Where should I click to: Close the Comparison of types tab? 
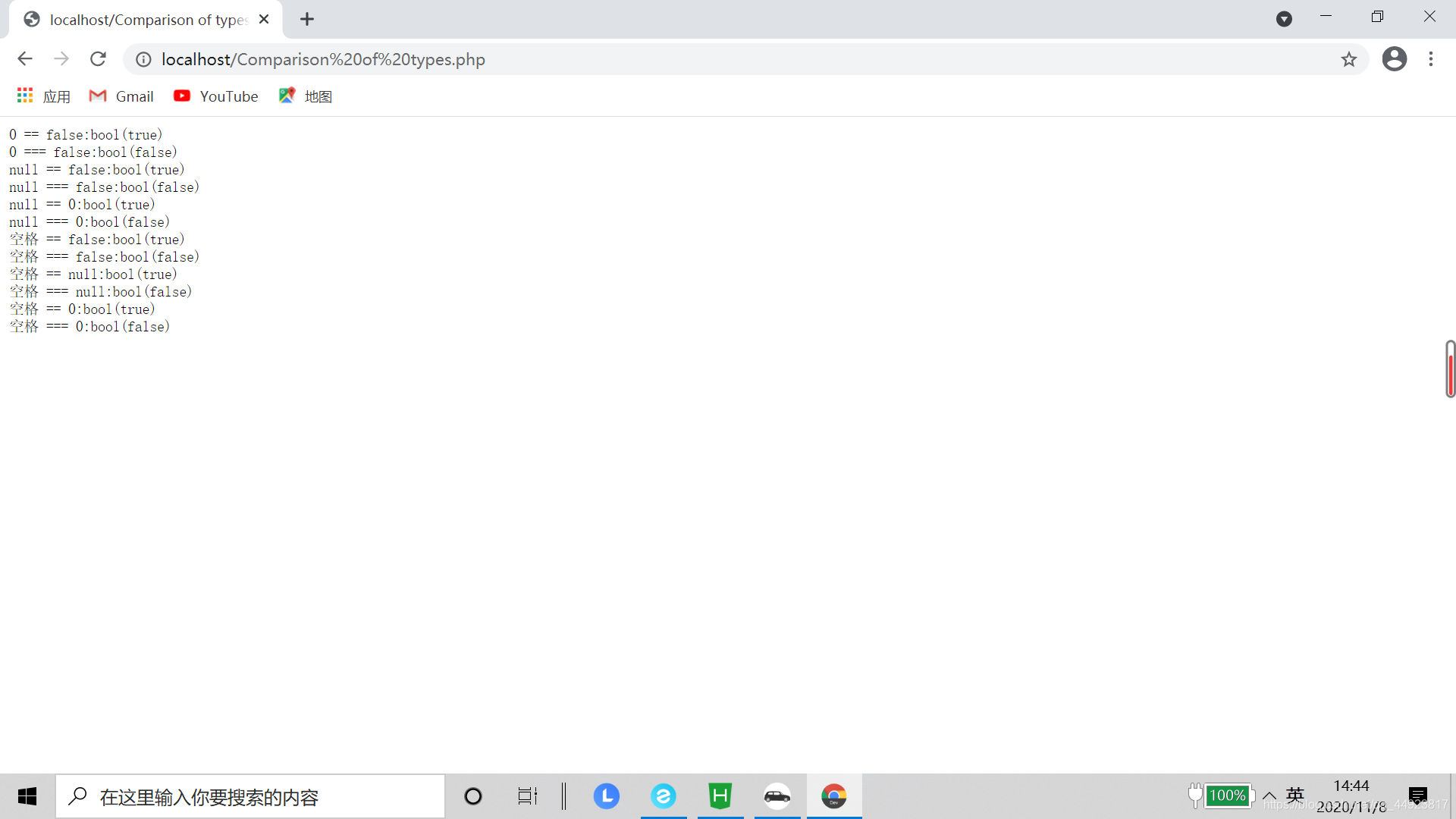(264, 20)
